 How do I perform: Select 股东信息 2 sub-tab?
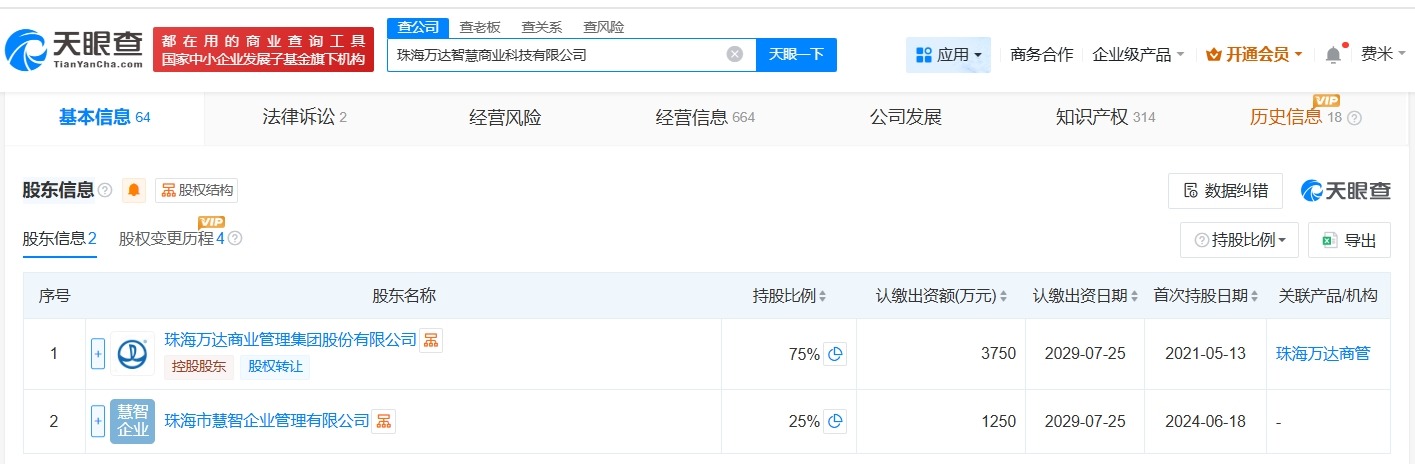(59, 239)
